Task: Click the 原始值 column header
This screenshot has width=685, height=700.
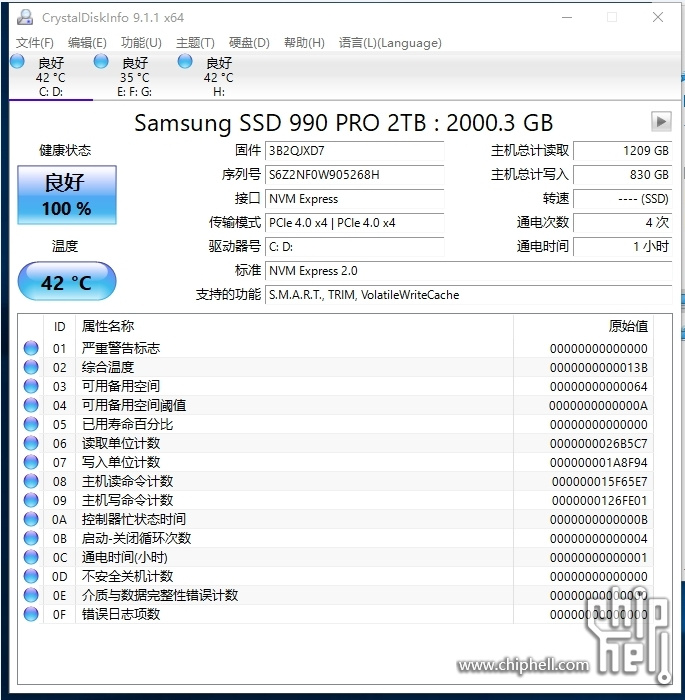Action: (x=583, y=327)
